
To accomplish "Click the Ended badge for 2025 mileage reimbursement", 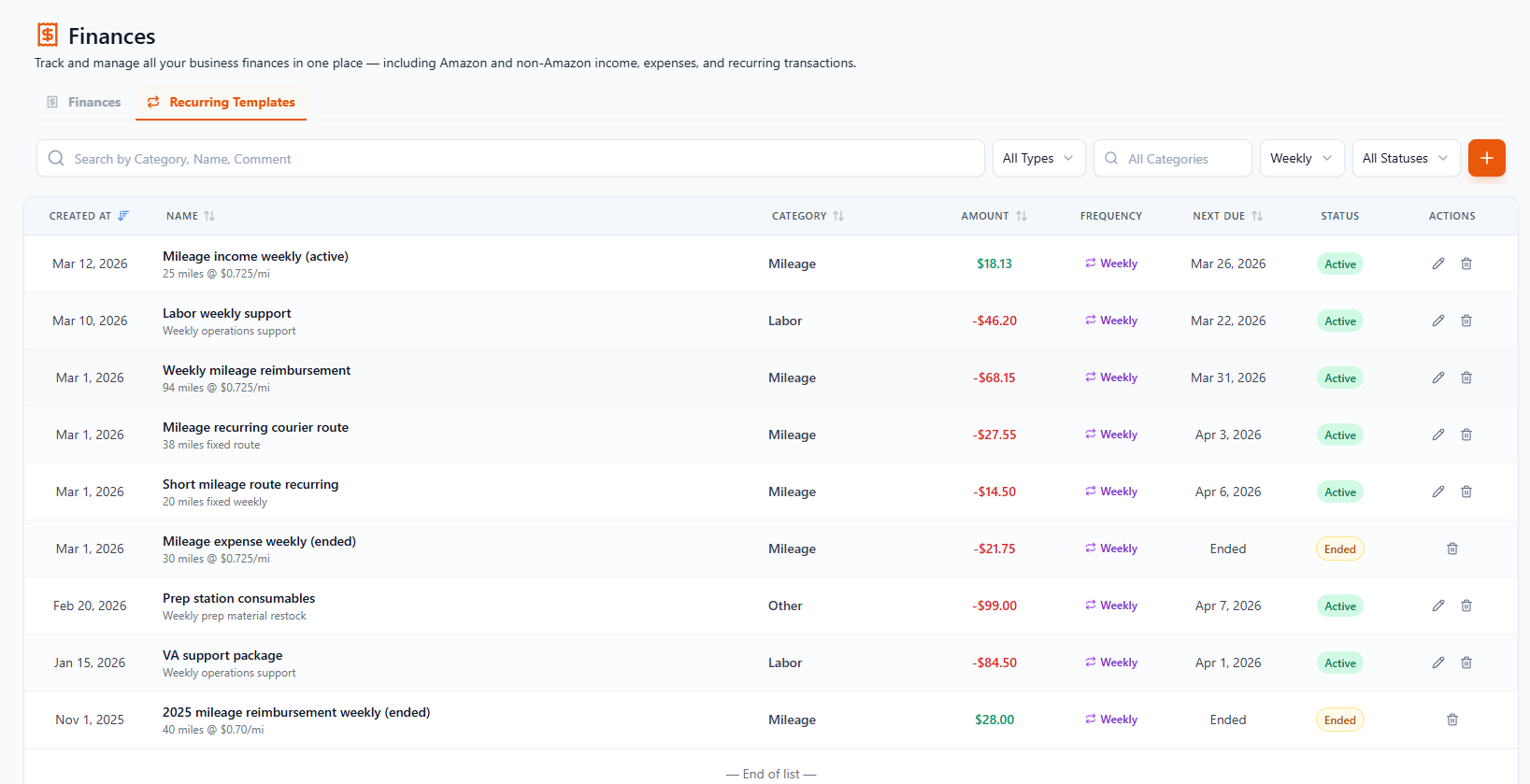I will [1339, 720].
